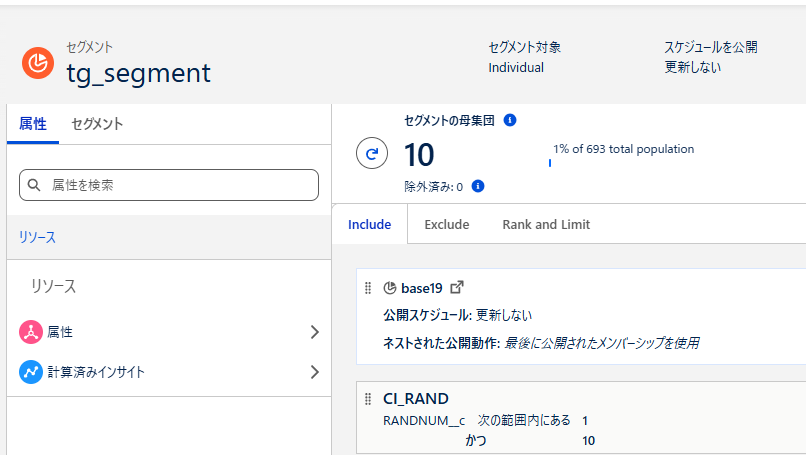The height and width of the screenshot is (455, 806).
Task: Click the blue 計算済みインサイト icon
Action: [30, 372]
